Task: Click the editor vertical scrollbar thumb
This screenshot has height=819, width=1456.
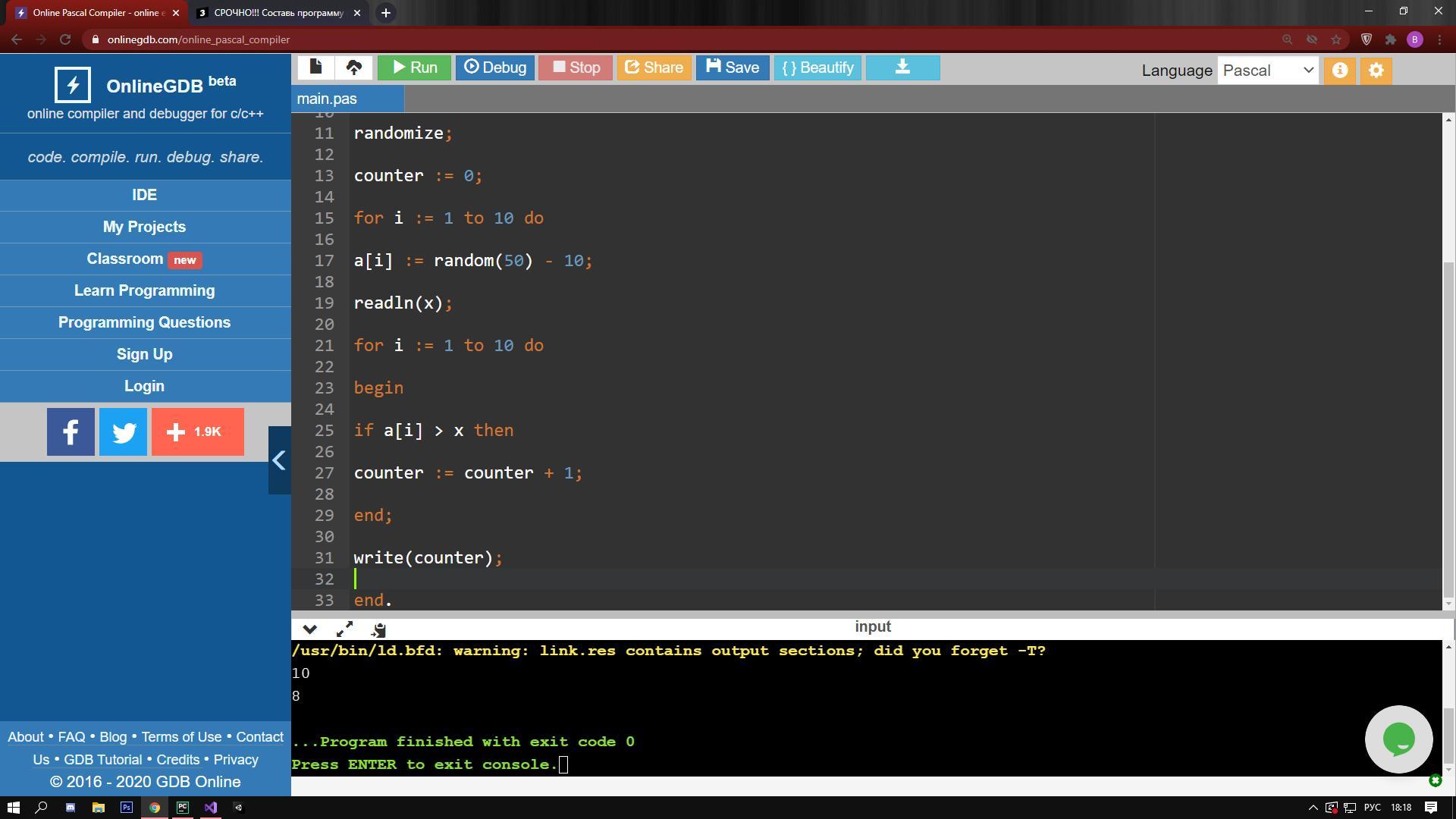Action: coord(1448,428)
